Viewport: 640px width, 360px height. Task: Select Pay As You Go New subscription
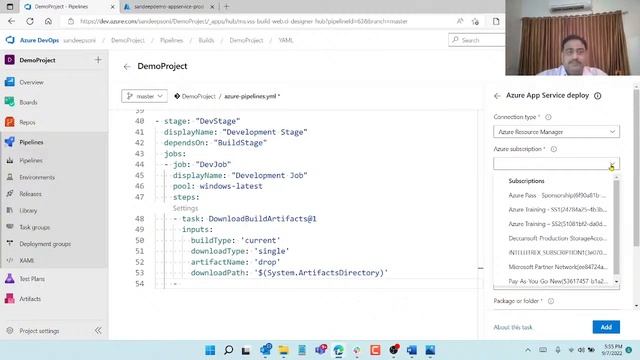point(557,281)
